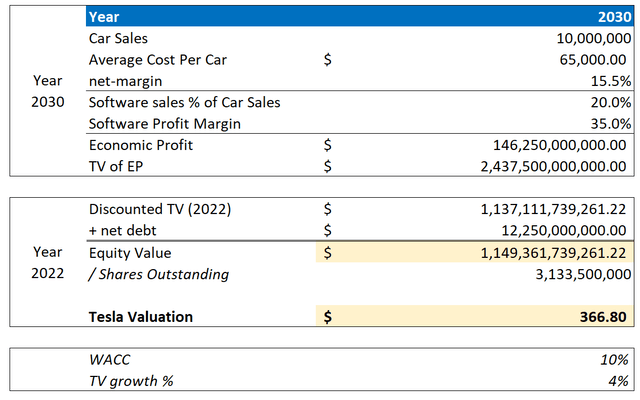This screenshot has width=640, height=400.
Task: Click the Tesla Valuation 366.80 cell
Action: coord(610,316)
